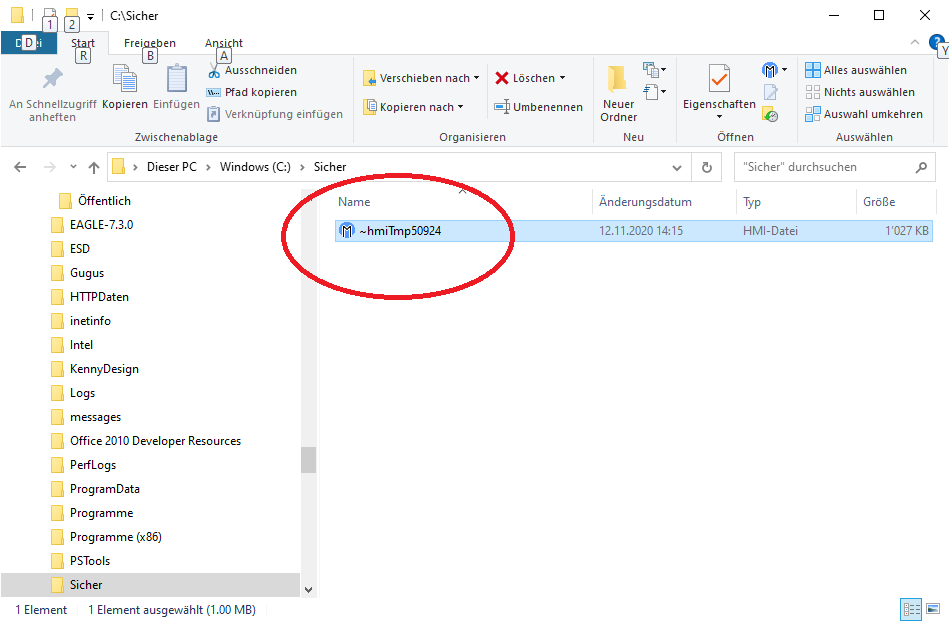This screenshot has height=622, width=949.
Task: Click Umbenennen to rename the file
Action: click(x=538, y=107)
